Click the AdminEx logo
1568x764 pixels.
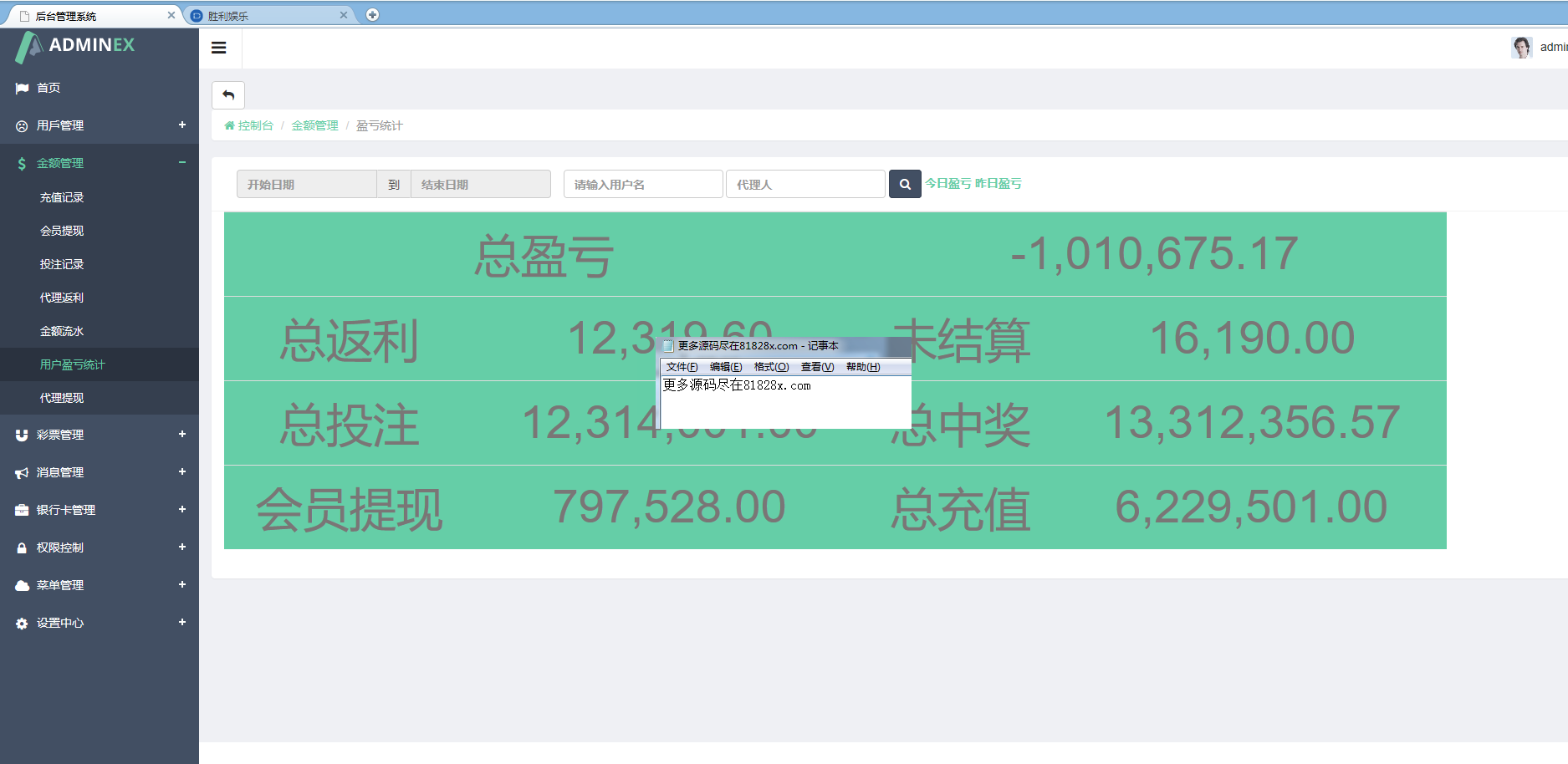tap(75, 46)
